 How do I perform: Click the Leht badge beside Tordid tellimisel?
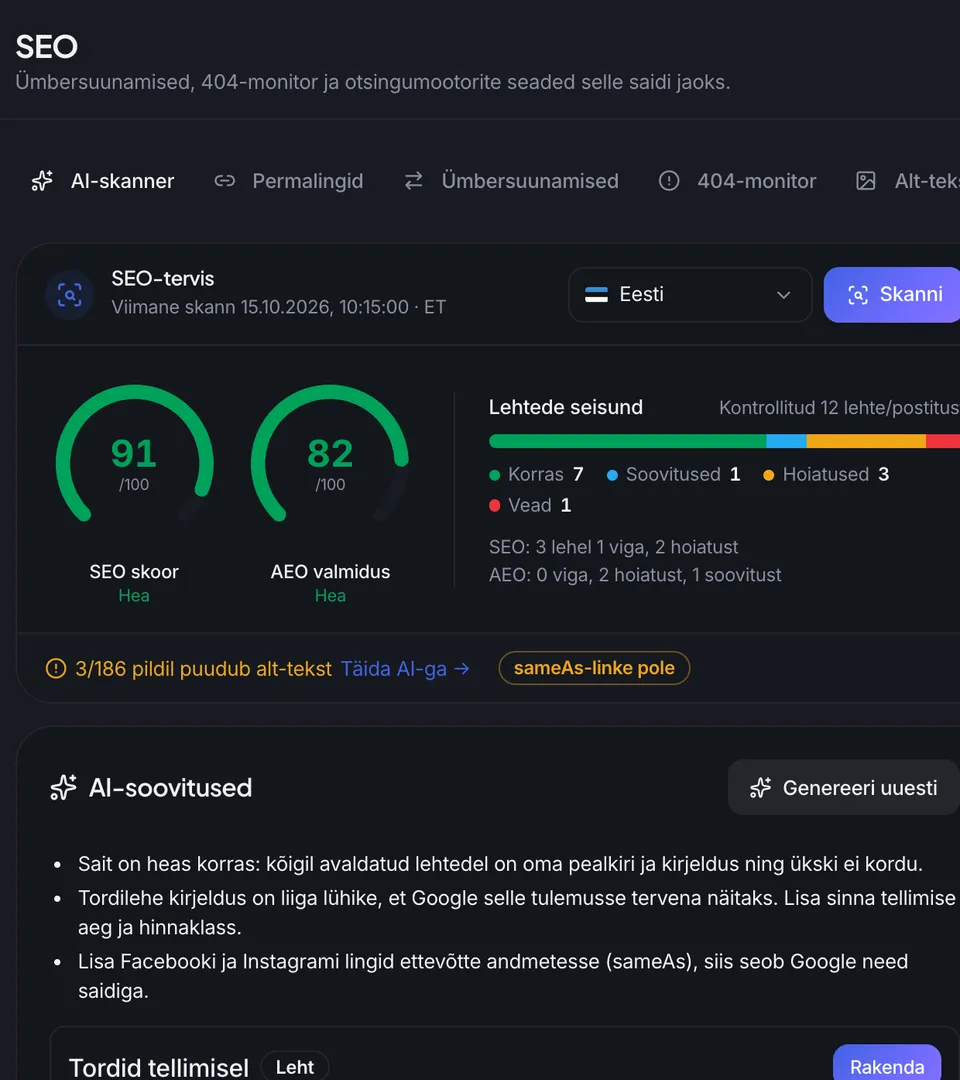click(x=295, y=1067)
